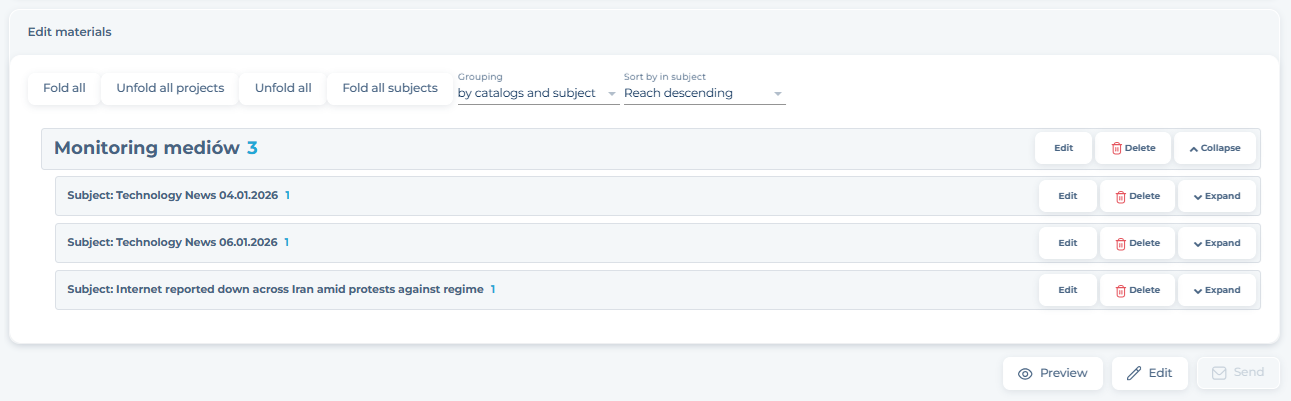Expand the Internet reported down across Iran subject
1291x401 pixels.
point(1216,290)
